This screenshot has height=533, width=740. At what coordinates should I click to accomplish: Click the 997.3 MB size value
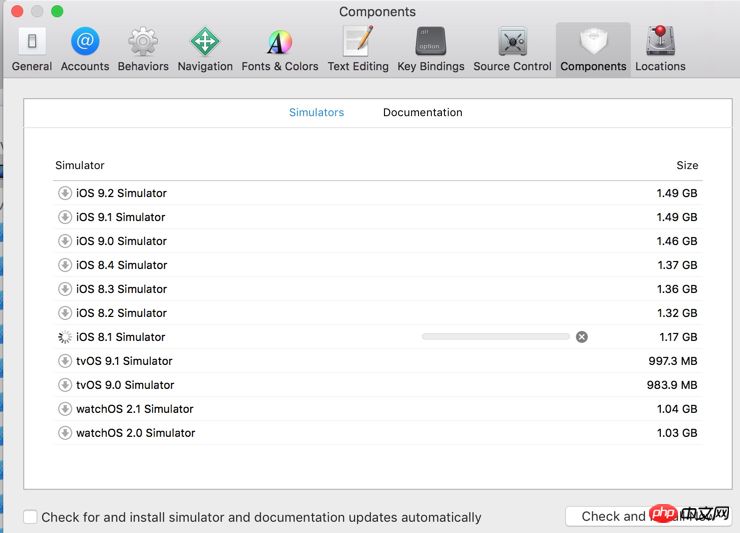click(x=673, y=361)
